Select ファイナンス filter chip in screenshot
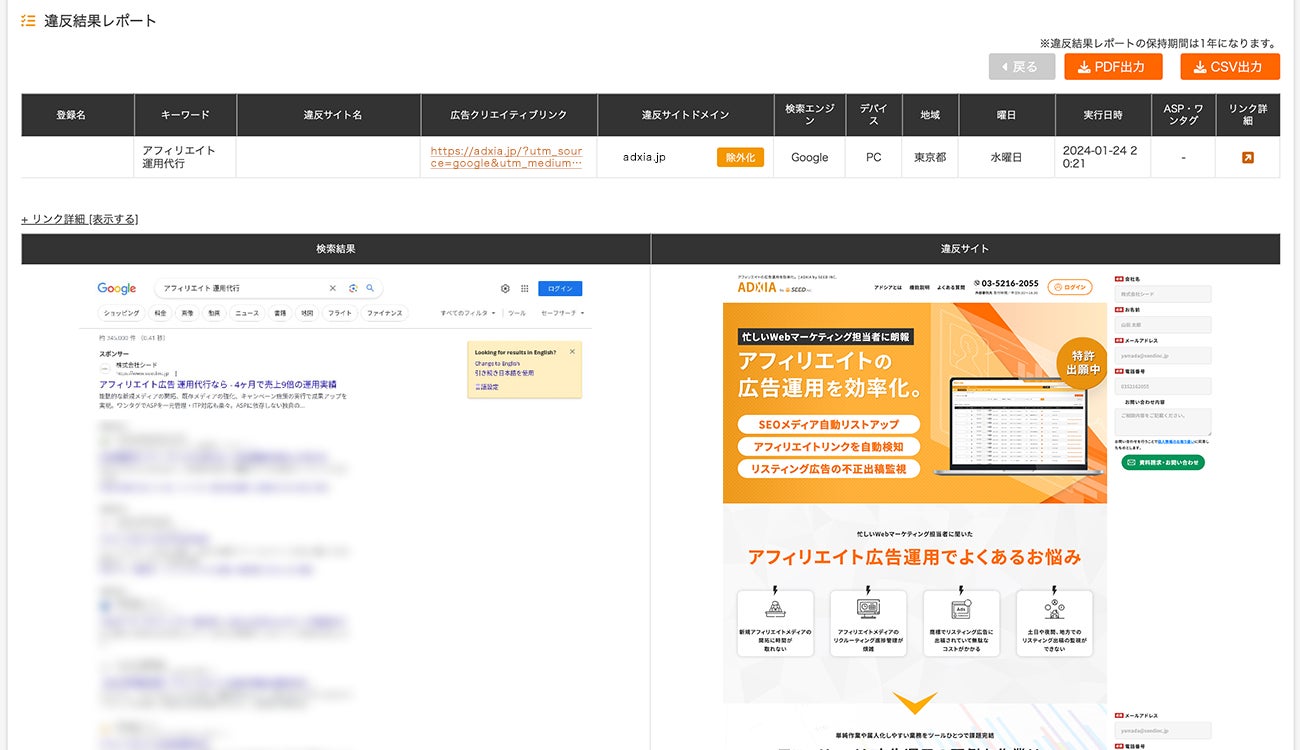The height and width of the screenshot is (750, 1300). tap(384, 313)
